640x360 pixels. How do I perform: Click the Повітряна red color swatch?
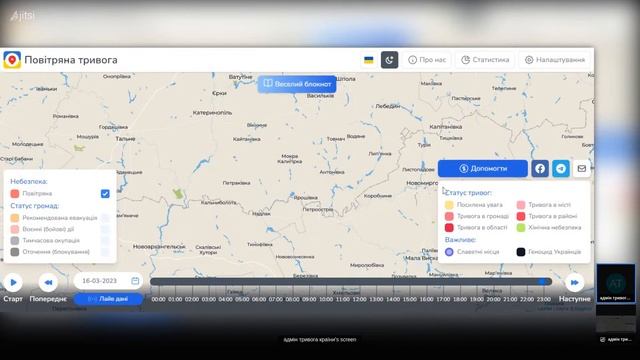click(x=15, y=193)
